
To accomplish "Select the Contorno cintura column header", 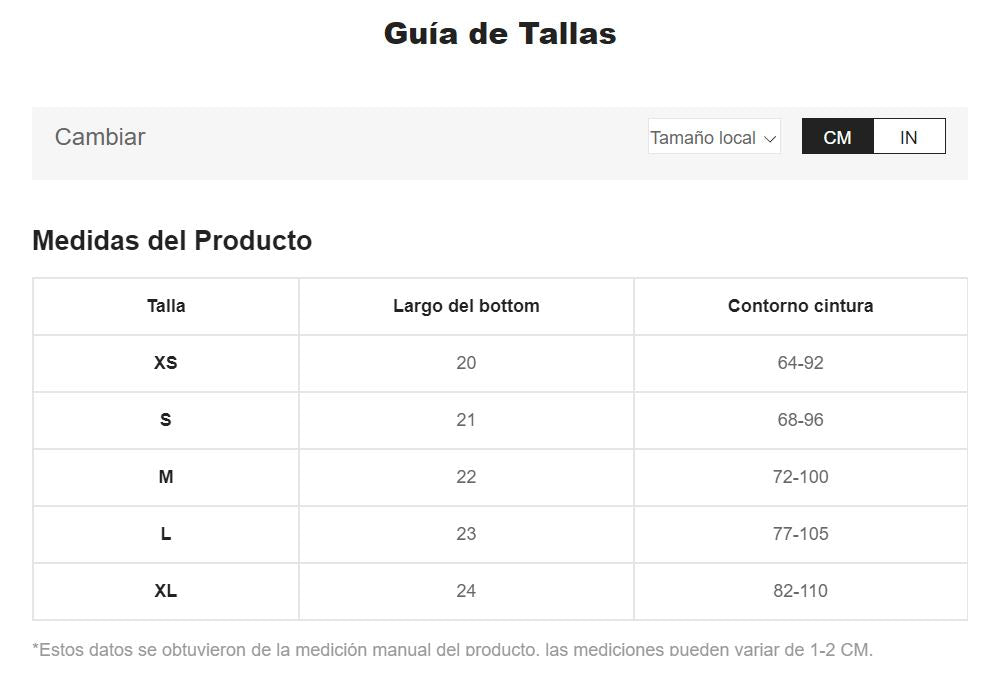I will pos(800,306).
